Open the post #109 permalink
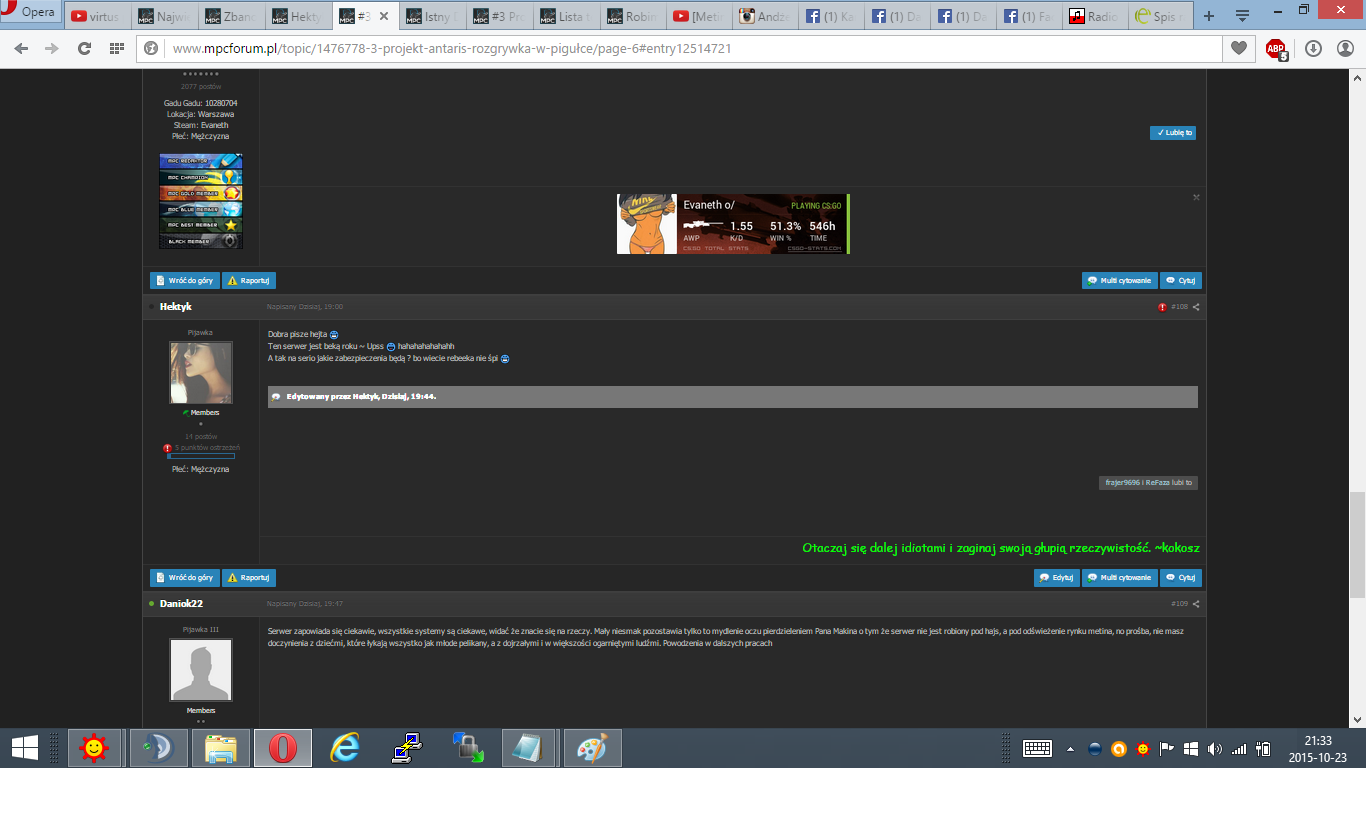This screenshot has width=1366, height=826. tap(1179, 604)
